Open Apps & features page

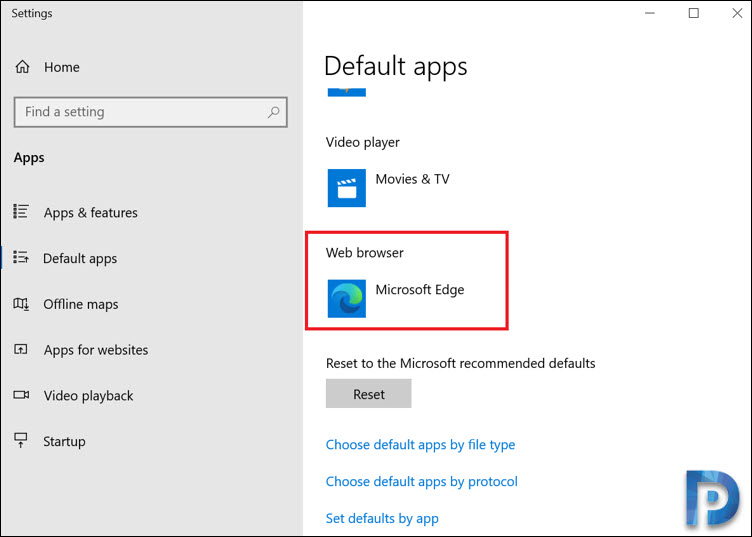tap(91, 212)
